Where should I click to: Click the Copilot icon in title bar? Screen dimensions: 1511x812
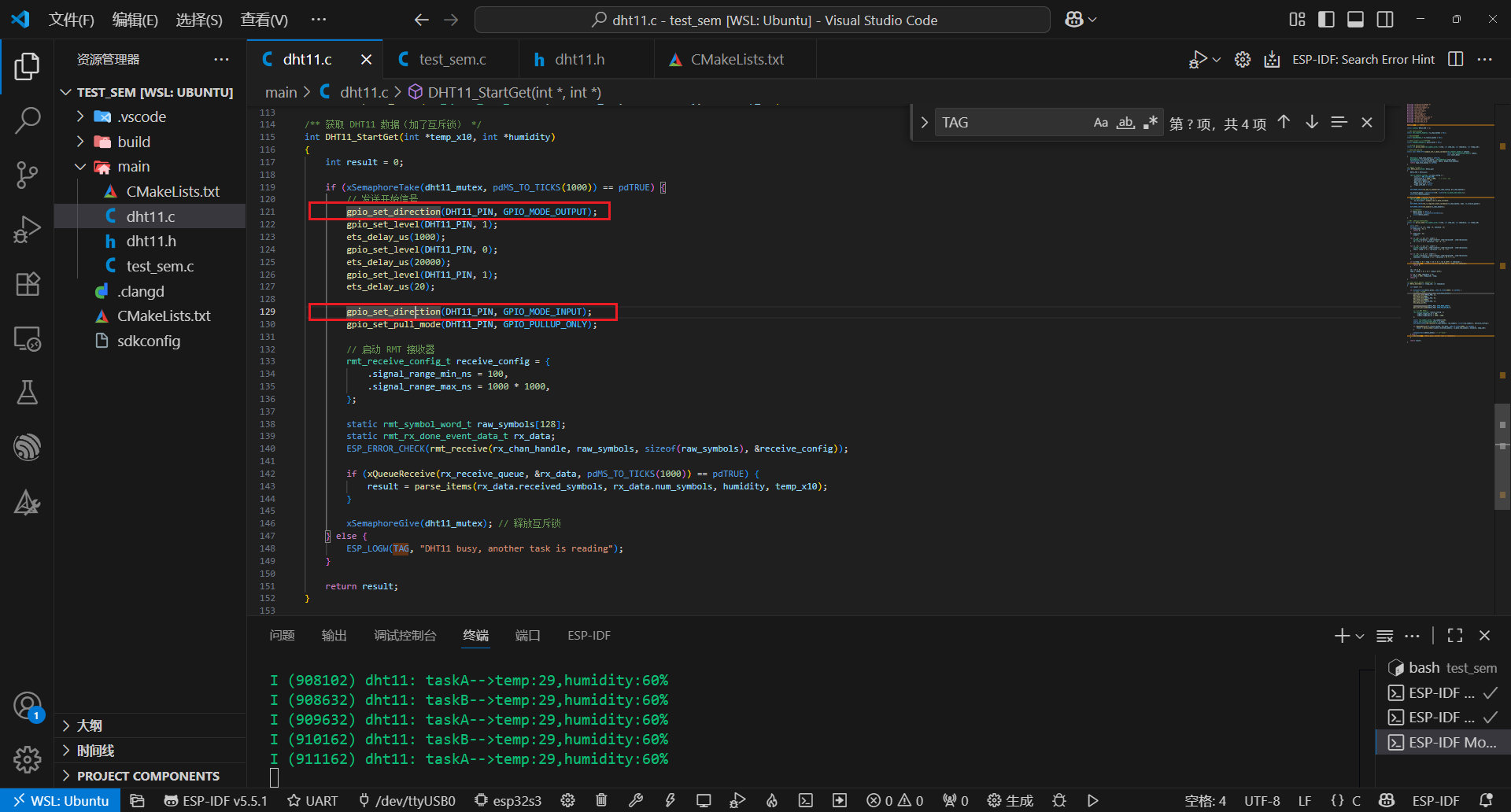(1074, 20)
